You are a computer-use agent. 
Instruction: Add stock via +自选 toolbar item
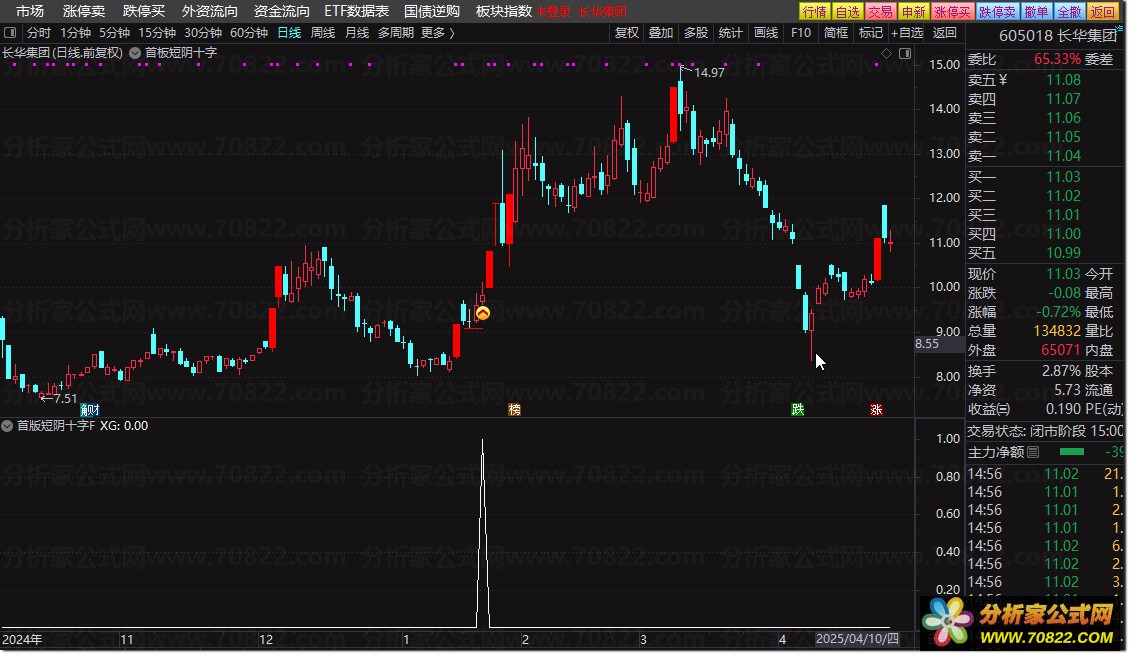(x=907, y=32)
